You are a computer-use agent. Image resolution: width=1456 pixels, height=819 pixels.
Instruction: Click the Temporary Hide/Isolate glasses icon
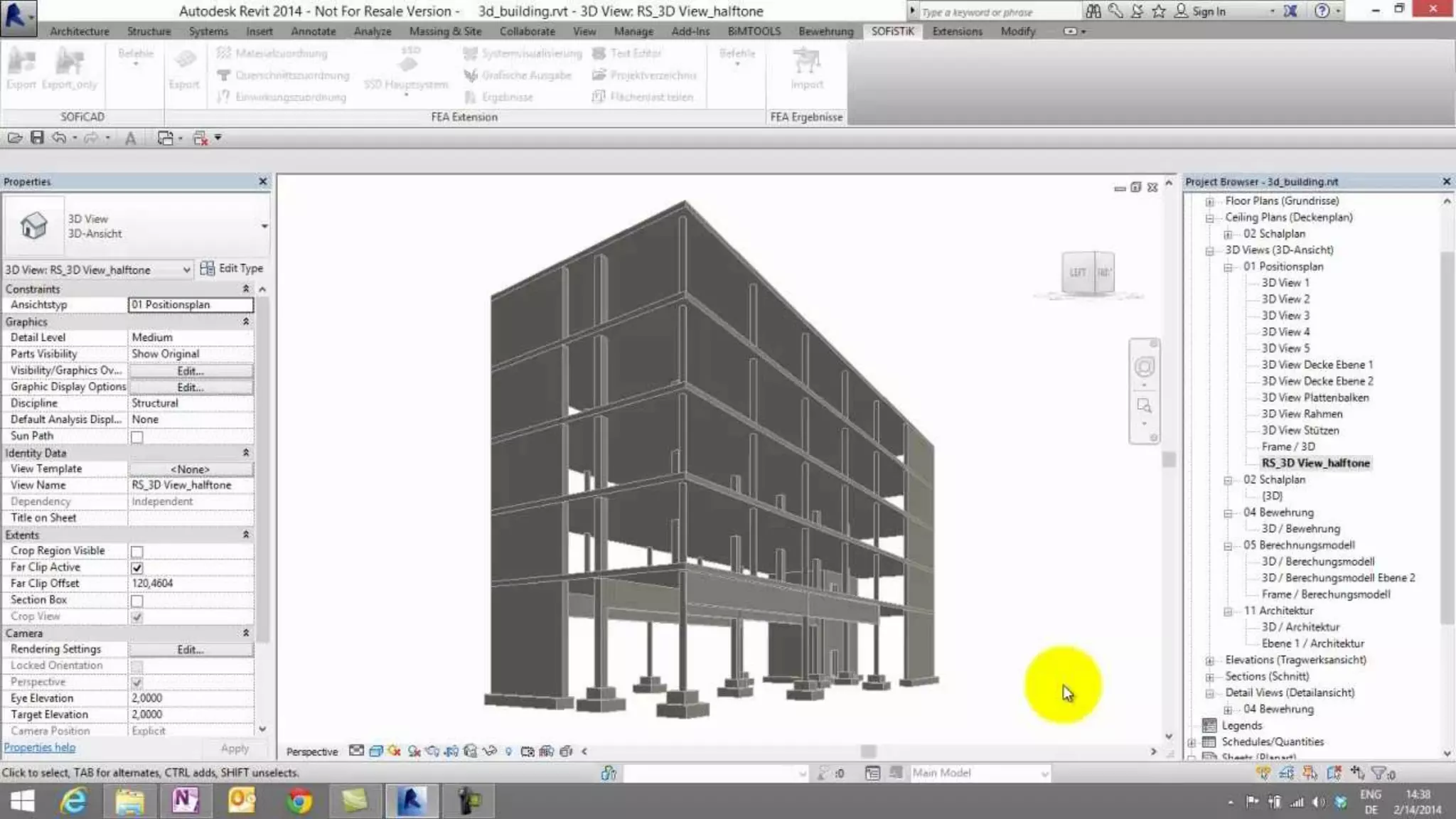489,751
